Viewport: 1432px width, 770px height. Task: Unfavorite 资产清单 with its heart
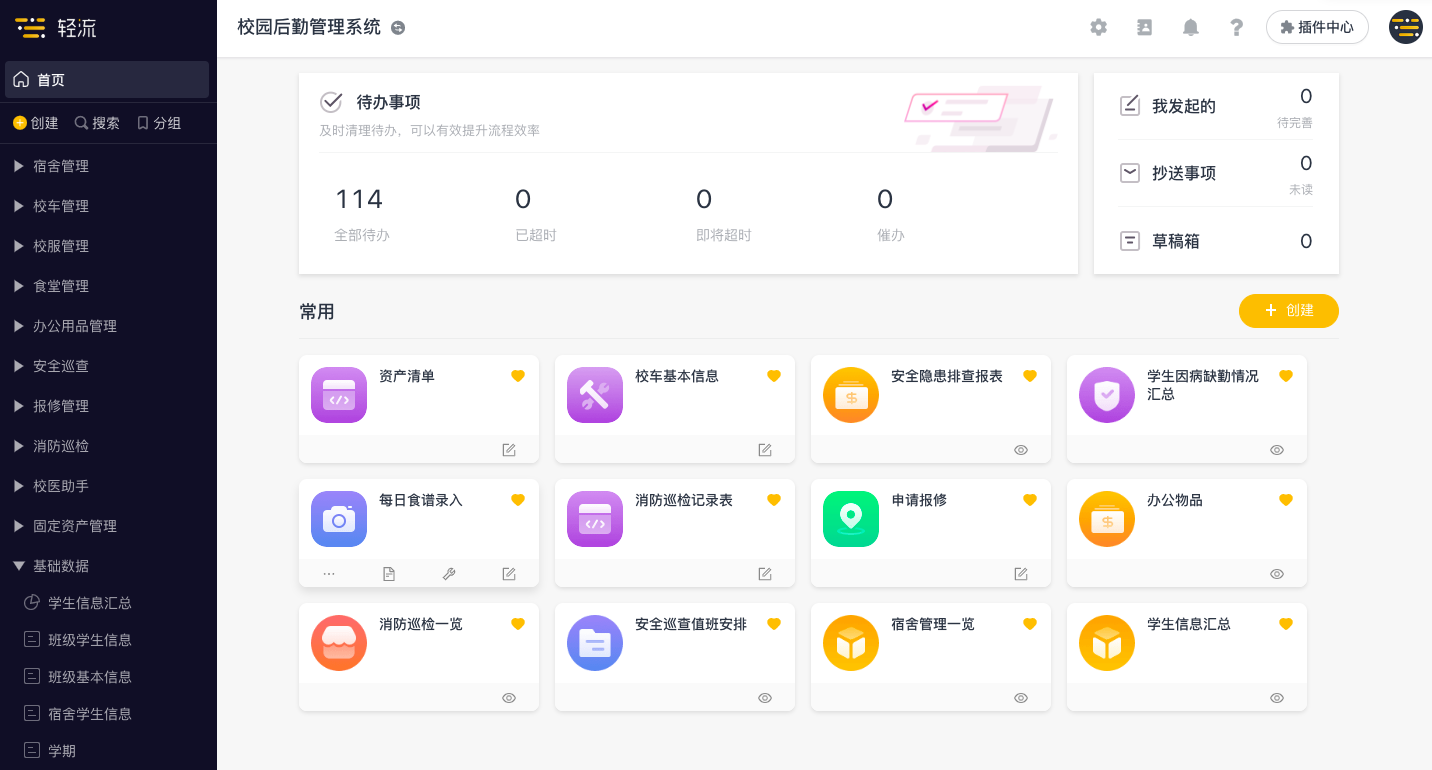click(518, 376)
